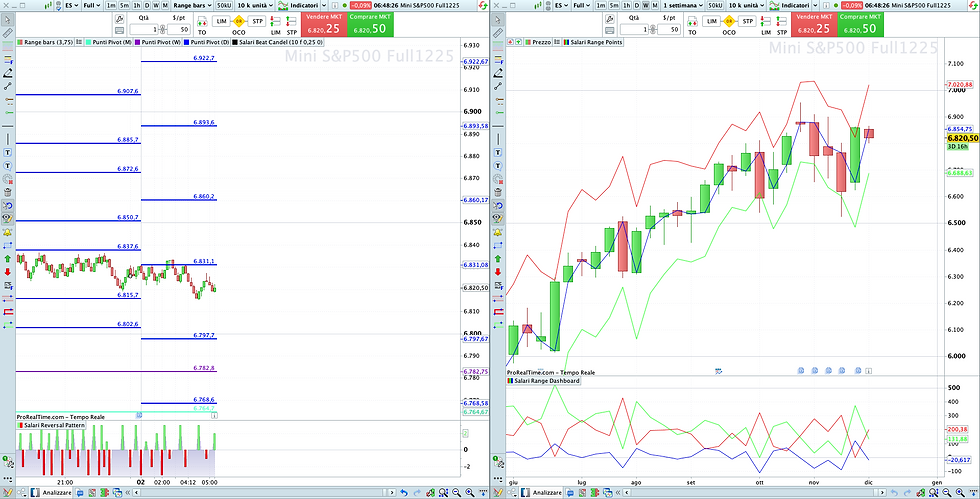This screenshot has width=980, height=499.
Task: Open the Full contract dropdown in left chart
Action: point(92,5)
